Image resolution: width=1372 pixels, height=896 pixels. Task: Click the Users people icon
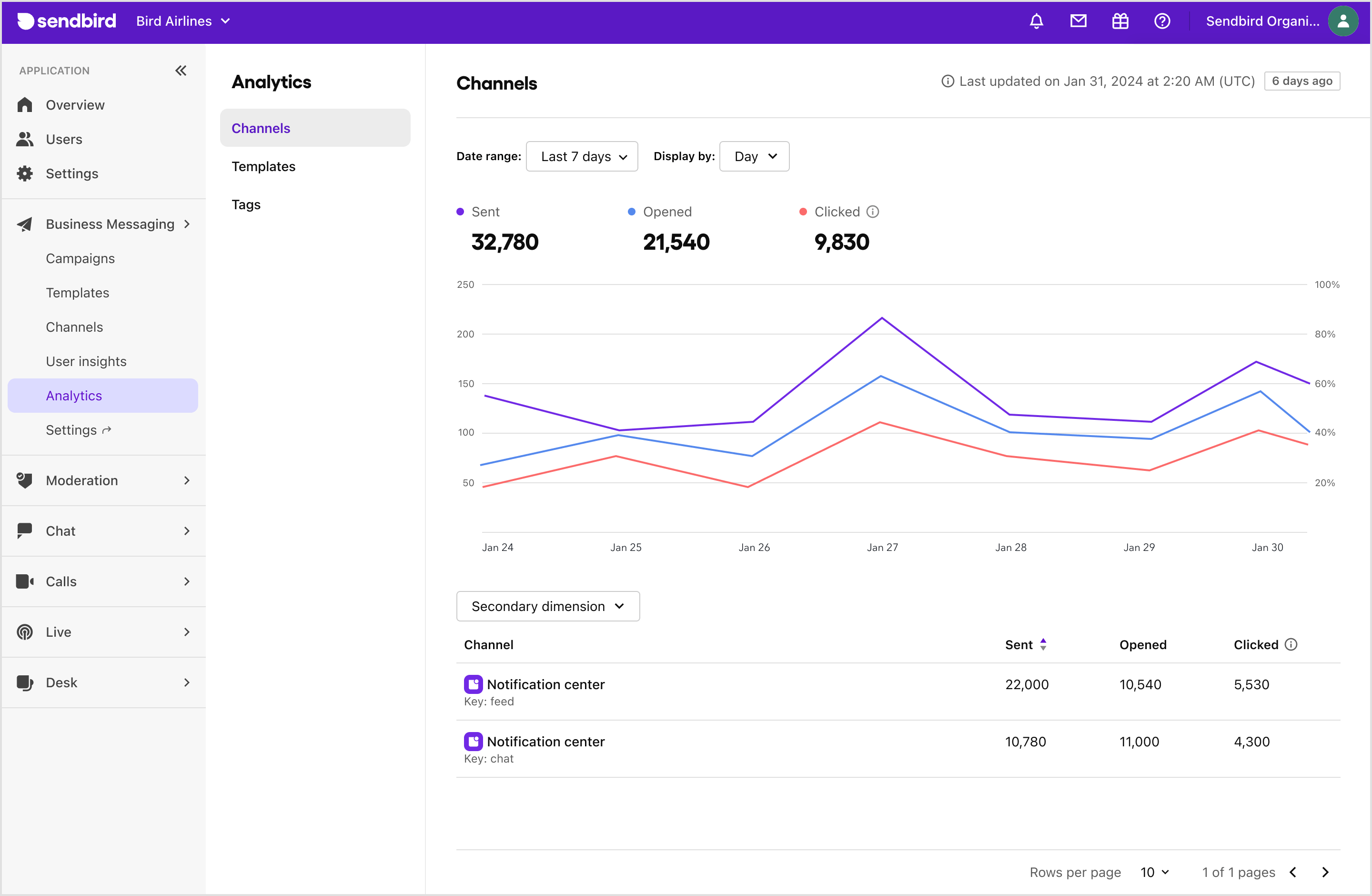click(x=25, y=139)
